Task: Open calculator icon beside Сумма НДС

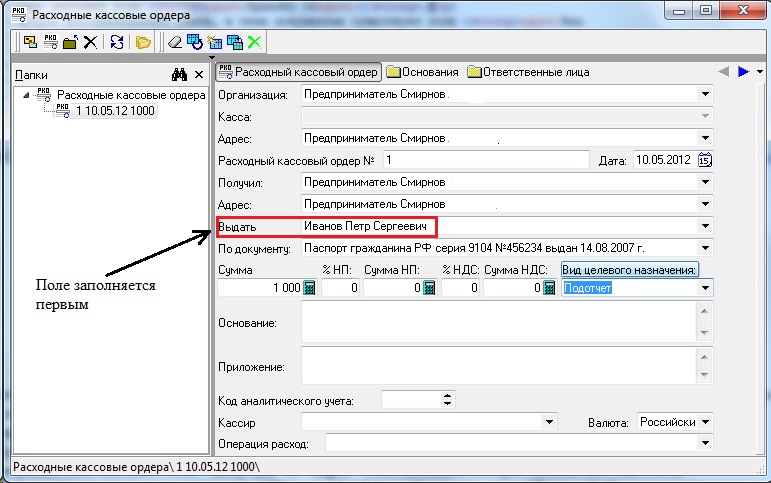Action: (549, 288)
